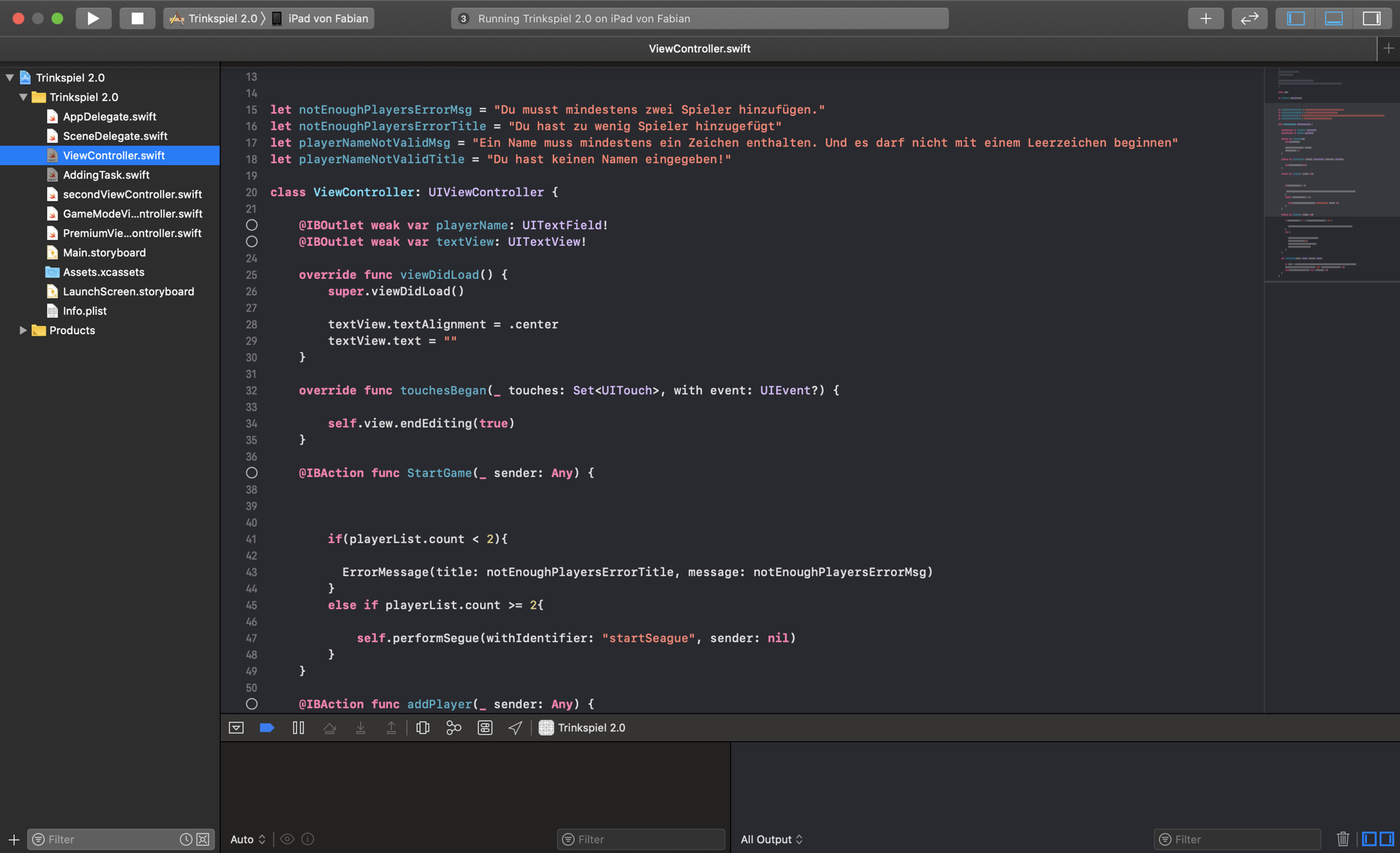
Task: Open Debug Memory Graph
Action: tap(453, 727)
